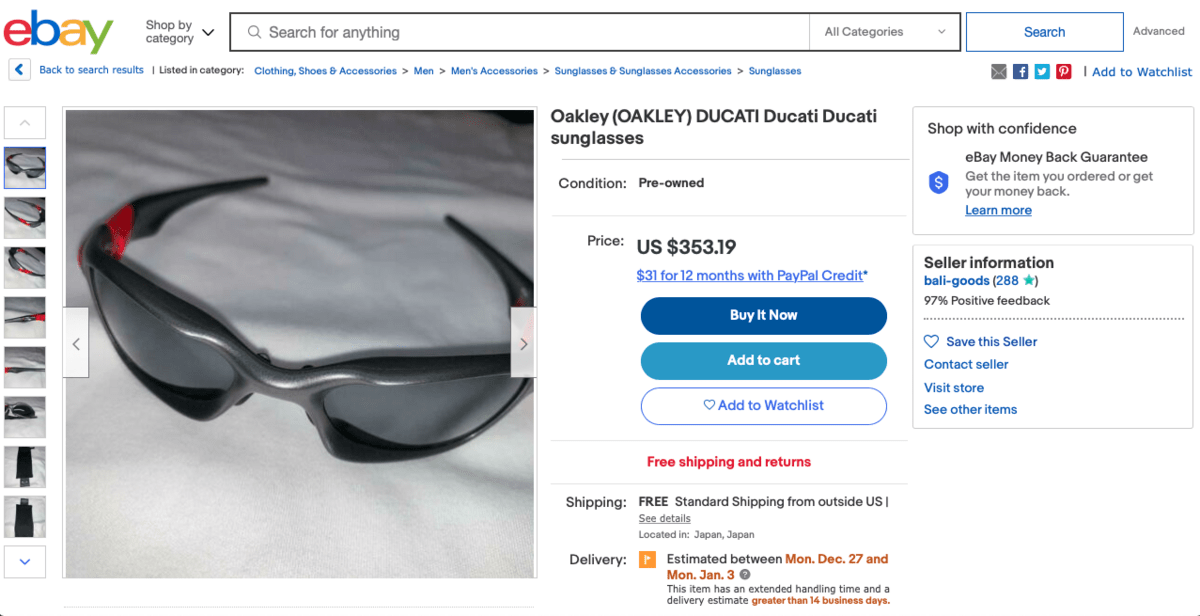
Task: Share listing on Pinterest
Action: click(x=1063, y=71)
